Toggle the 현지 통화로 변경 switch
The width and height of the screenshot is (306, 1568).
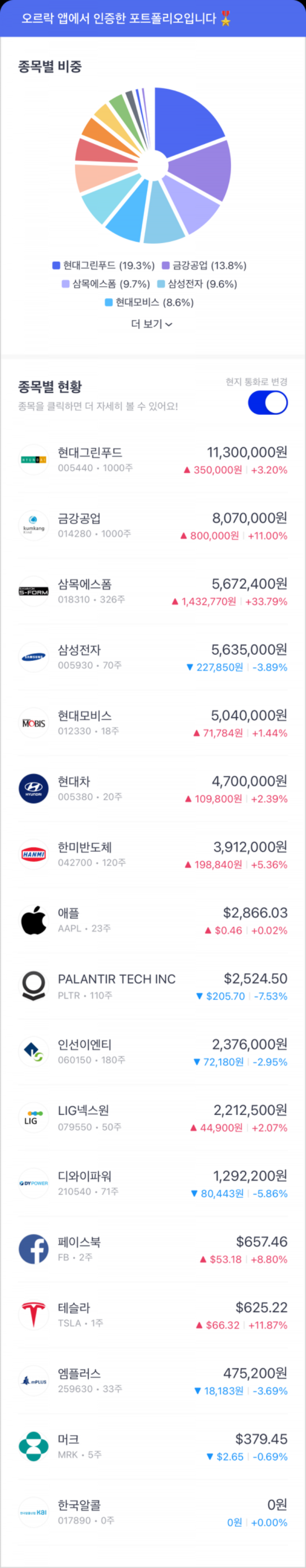click(268, 402)
